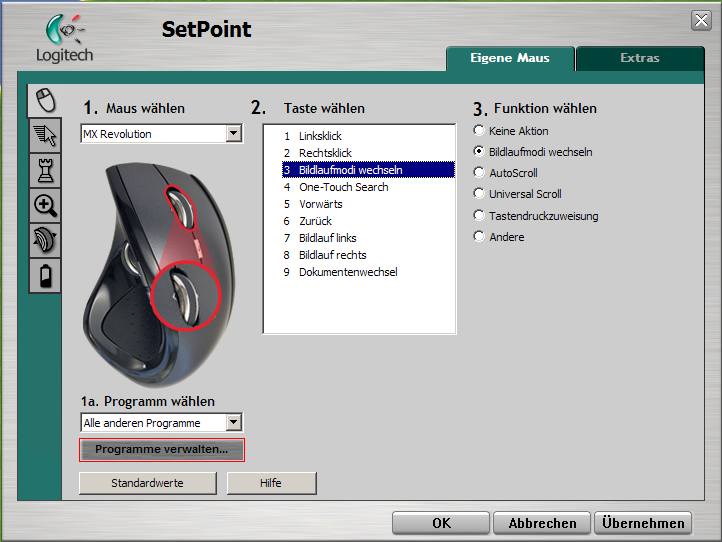722x542 pixels.
Task: Click the Programme verwalten button
Action: click(x=162, y=449)
